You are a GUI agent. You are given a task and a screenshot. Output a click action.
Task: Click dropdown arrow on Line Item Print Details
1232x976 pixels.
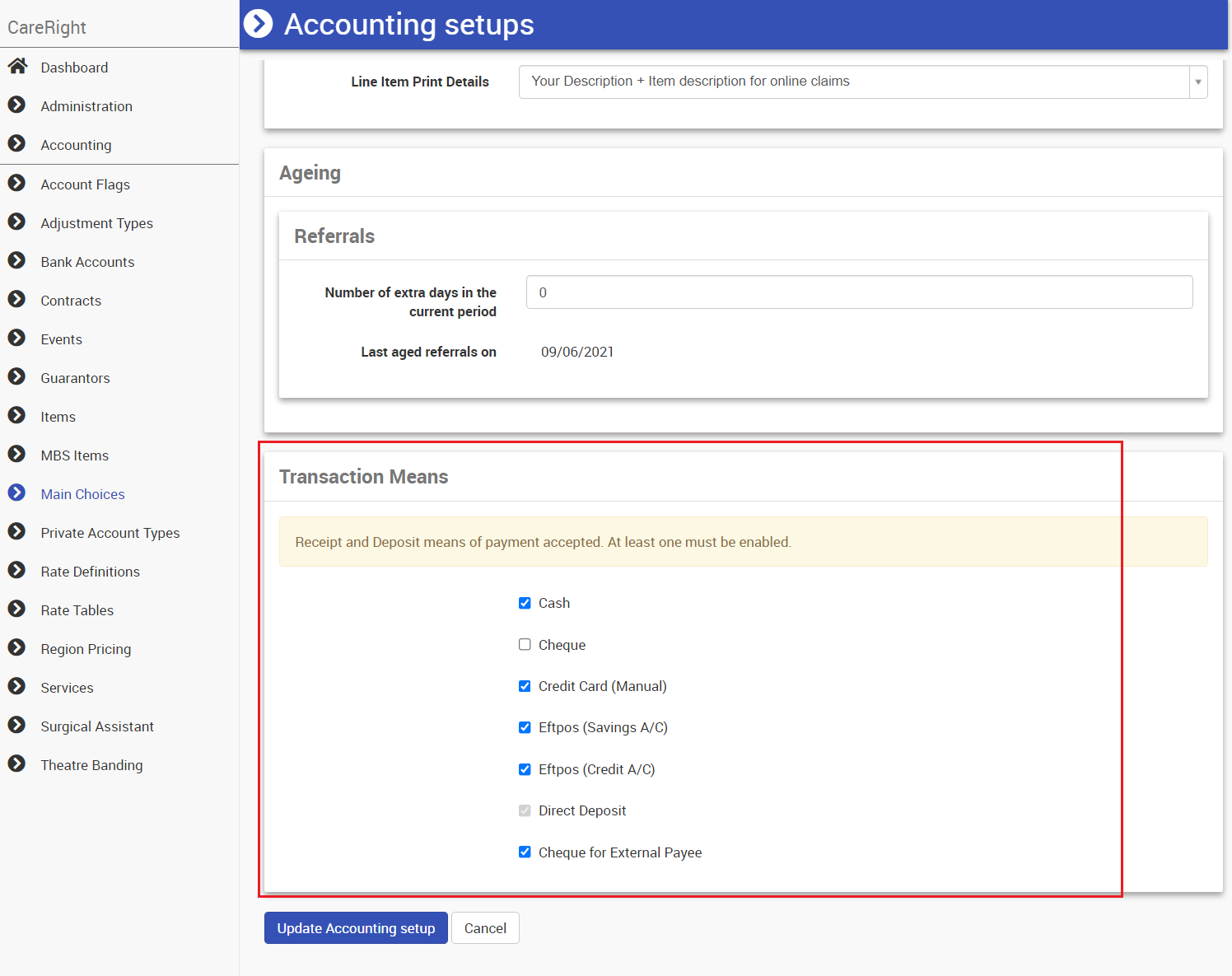(x=1197, y=82)
